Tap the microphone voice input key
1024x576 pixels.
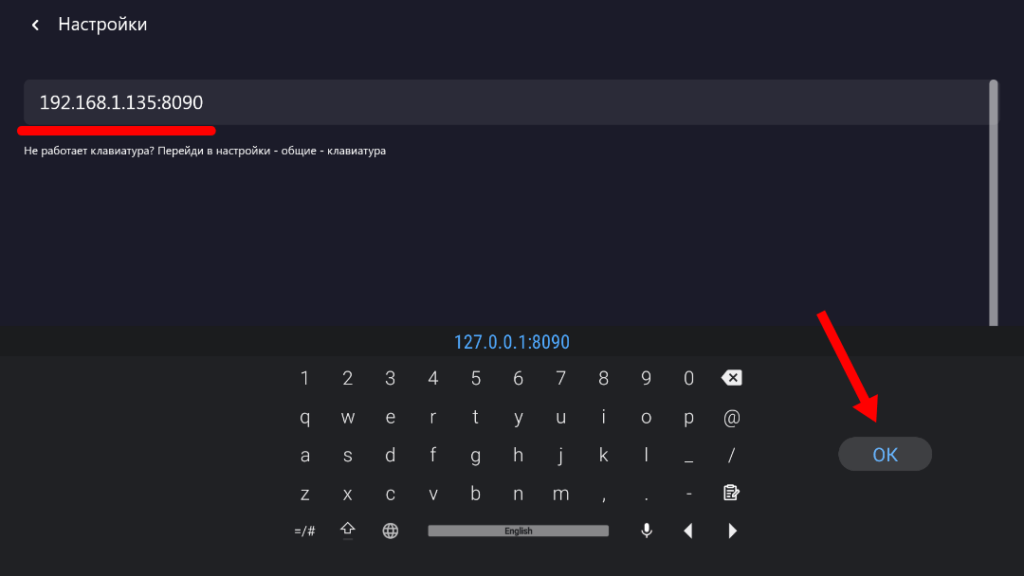point(647,531)
